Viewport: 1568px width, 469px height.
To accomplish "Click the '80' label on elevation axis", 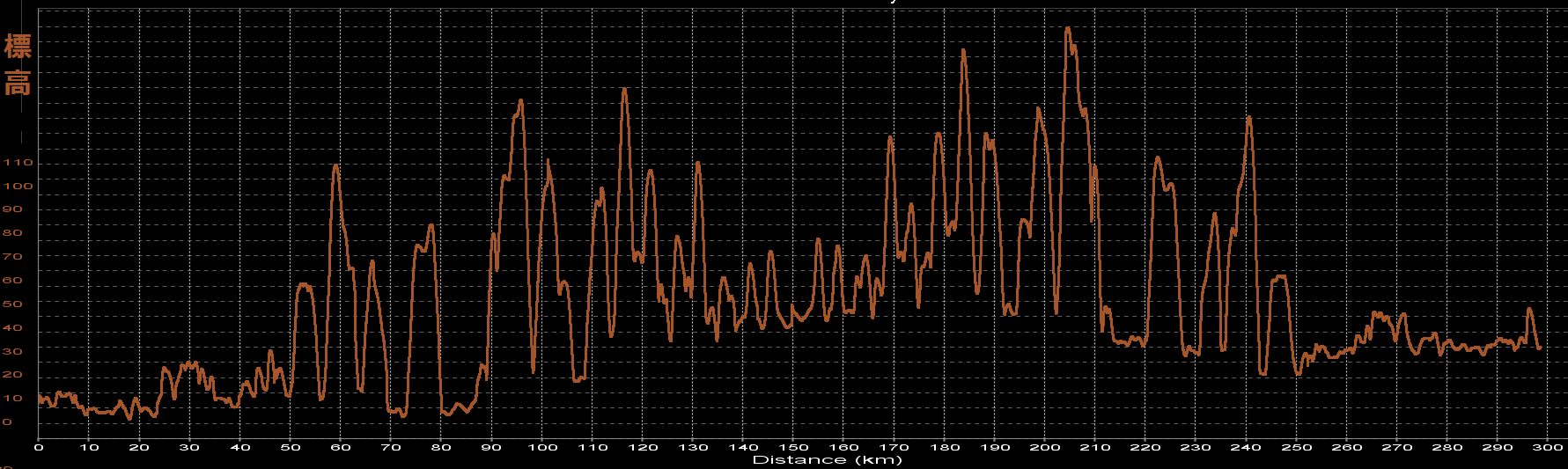I will (12, 233).
